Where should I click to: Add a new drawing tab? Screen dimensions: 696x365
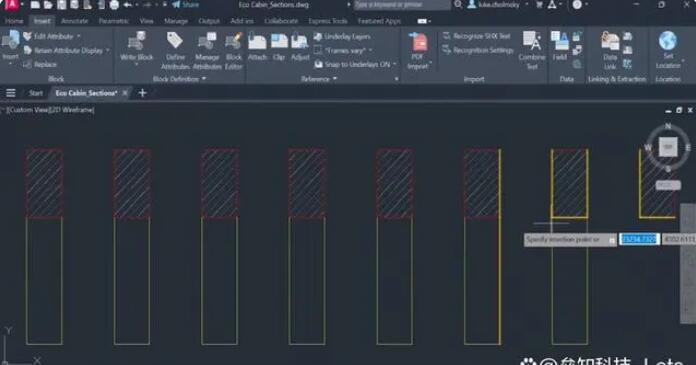click(x=142, y=93)
